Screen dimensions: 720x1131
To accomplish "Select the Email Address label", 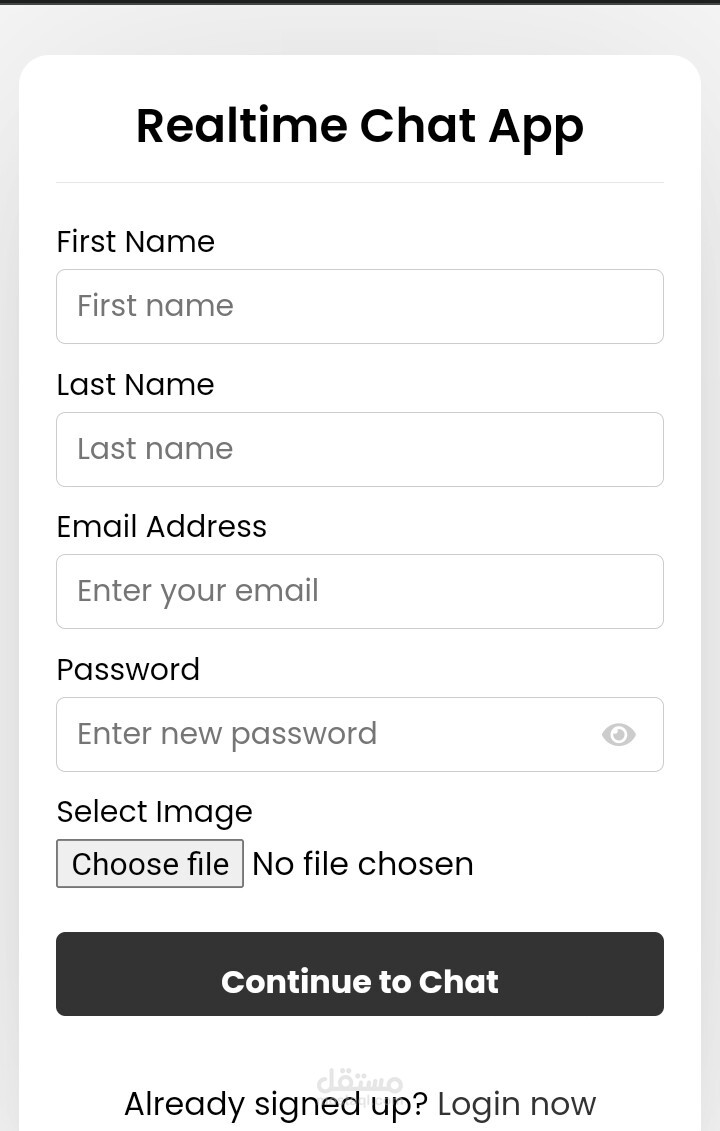I will coord(161,527).
